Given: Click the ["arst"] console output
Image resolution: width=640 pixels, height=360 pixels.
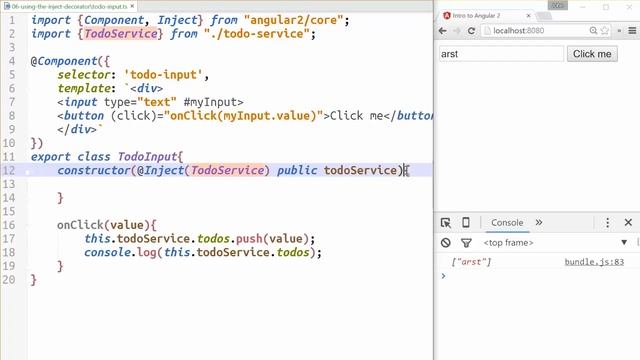Looking at the screenshot, I should (x=471, y=262).
